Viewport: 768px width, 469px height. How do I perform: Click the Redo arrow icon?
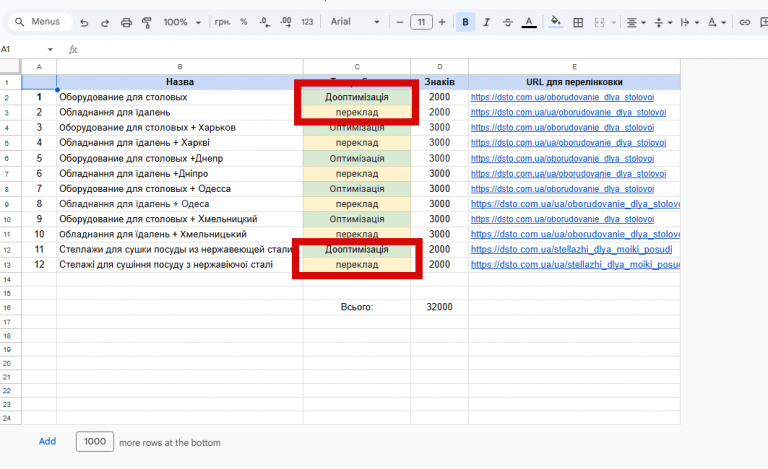(105, 22)
